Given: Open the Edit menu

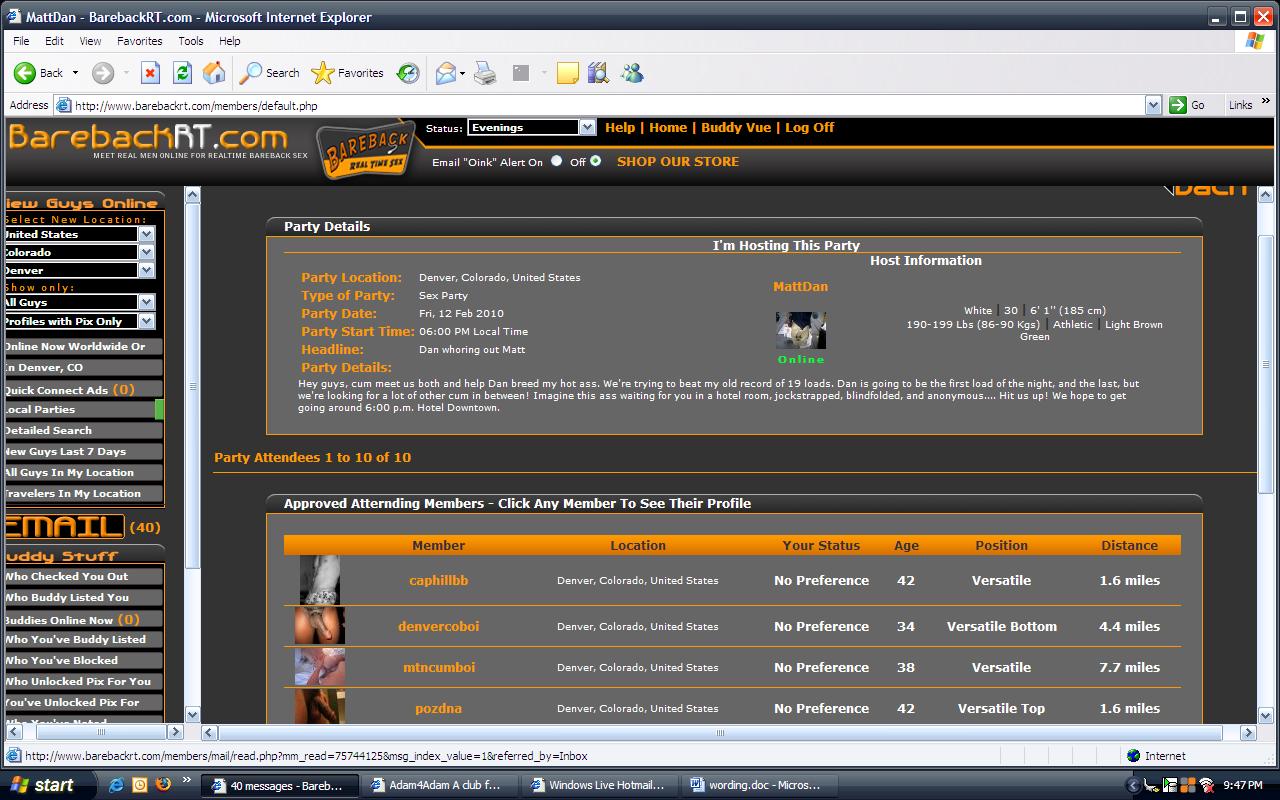Looking at the screenshot, I should coord(54,41).
